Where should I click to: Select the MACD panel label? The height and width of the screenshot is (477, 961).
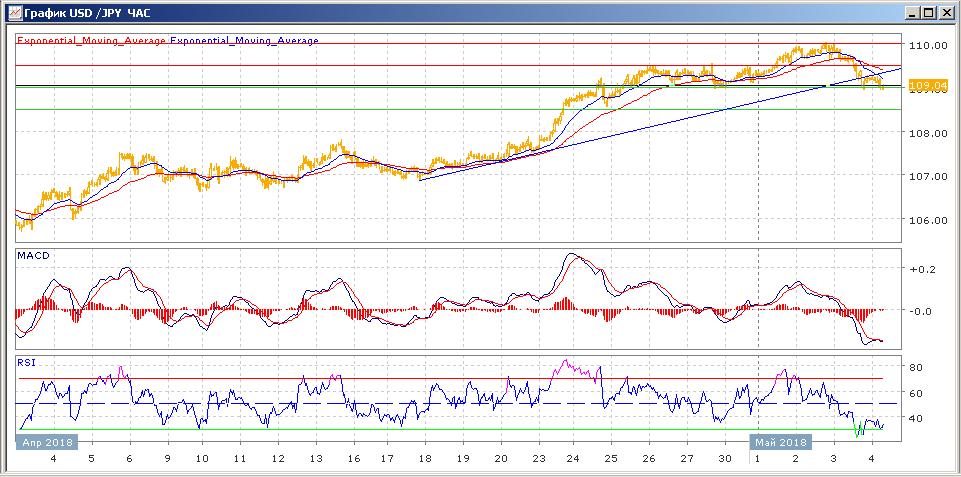(34, 255)
